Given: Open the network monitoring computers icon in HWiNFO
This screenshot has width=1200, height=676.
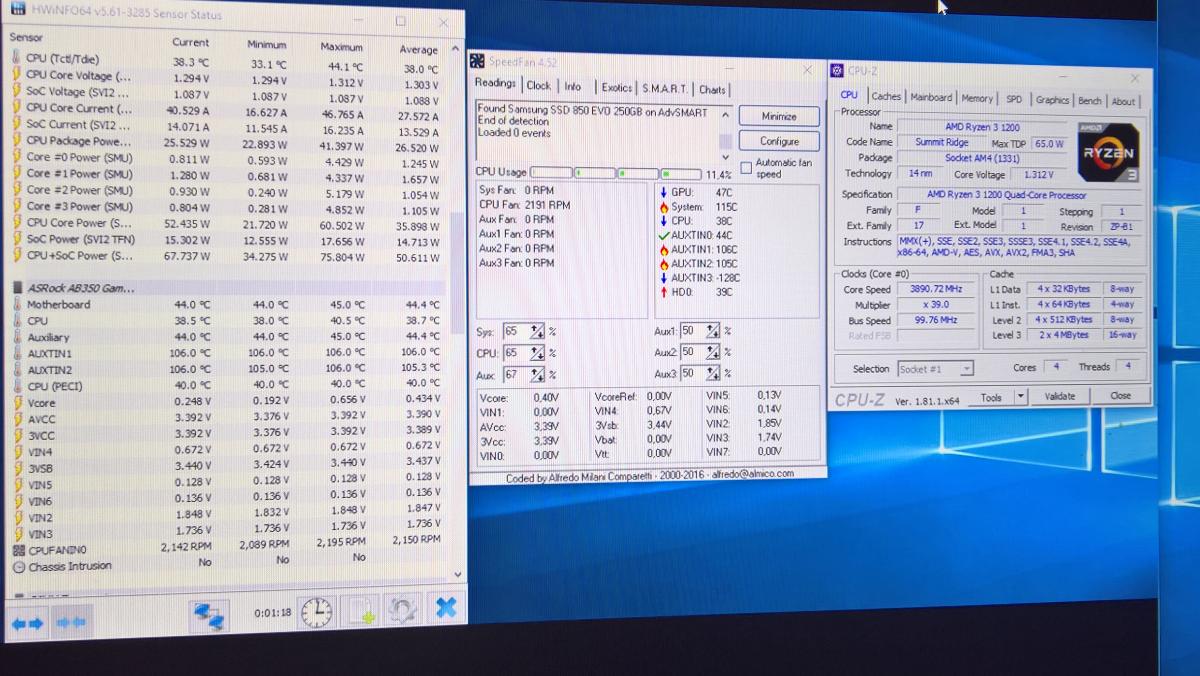Looking at the screenshot, I should (x=209, y=615).
